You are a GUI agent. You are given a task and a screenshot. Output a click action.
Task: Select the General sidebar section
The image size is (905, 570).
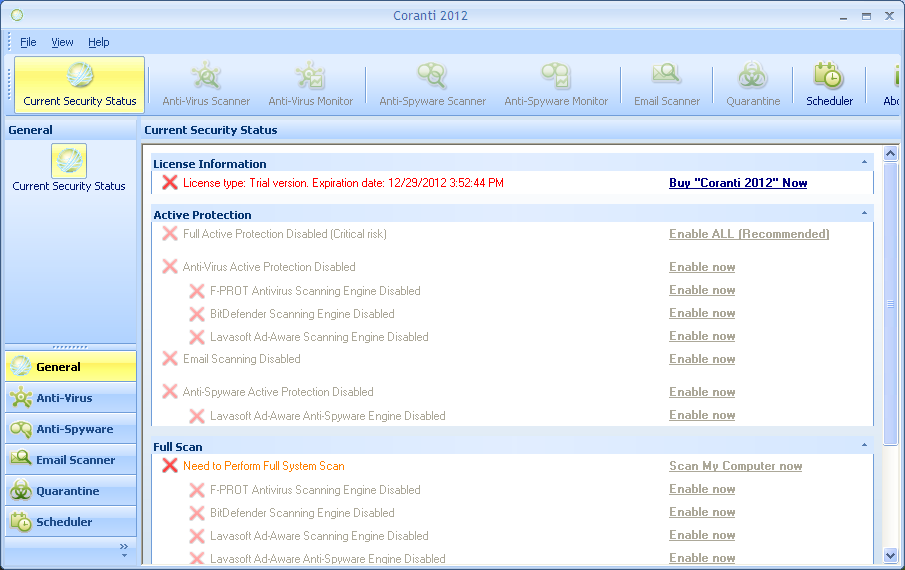pyautogui.click(x=70, y=366)
